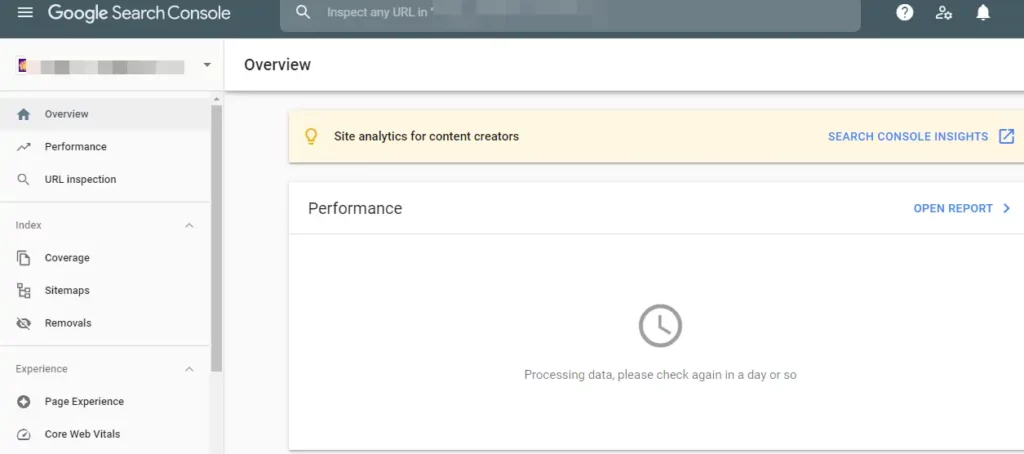Click the sidebar vertical scrollbar
The image size is (1024, 454).
[216, 240]
